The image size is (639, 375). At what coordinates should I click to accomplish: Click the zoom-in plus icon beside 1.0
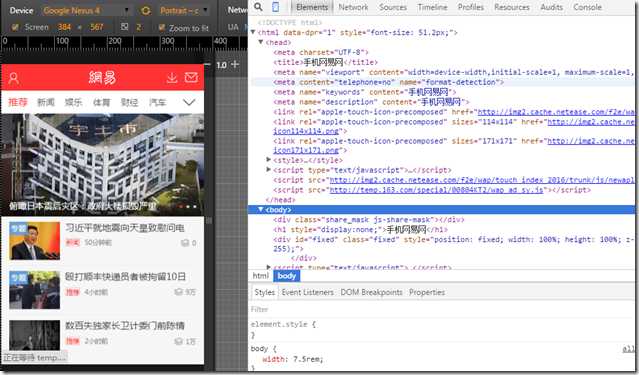click(x=235, y=64)
